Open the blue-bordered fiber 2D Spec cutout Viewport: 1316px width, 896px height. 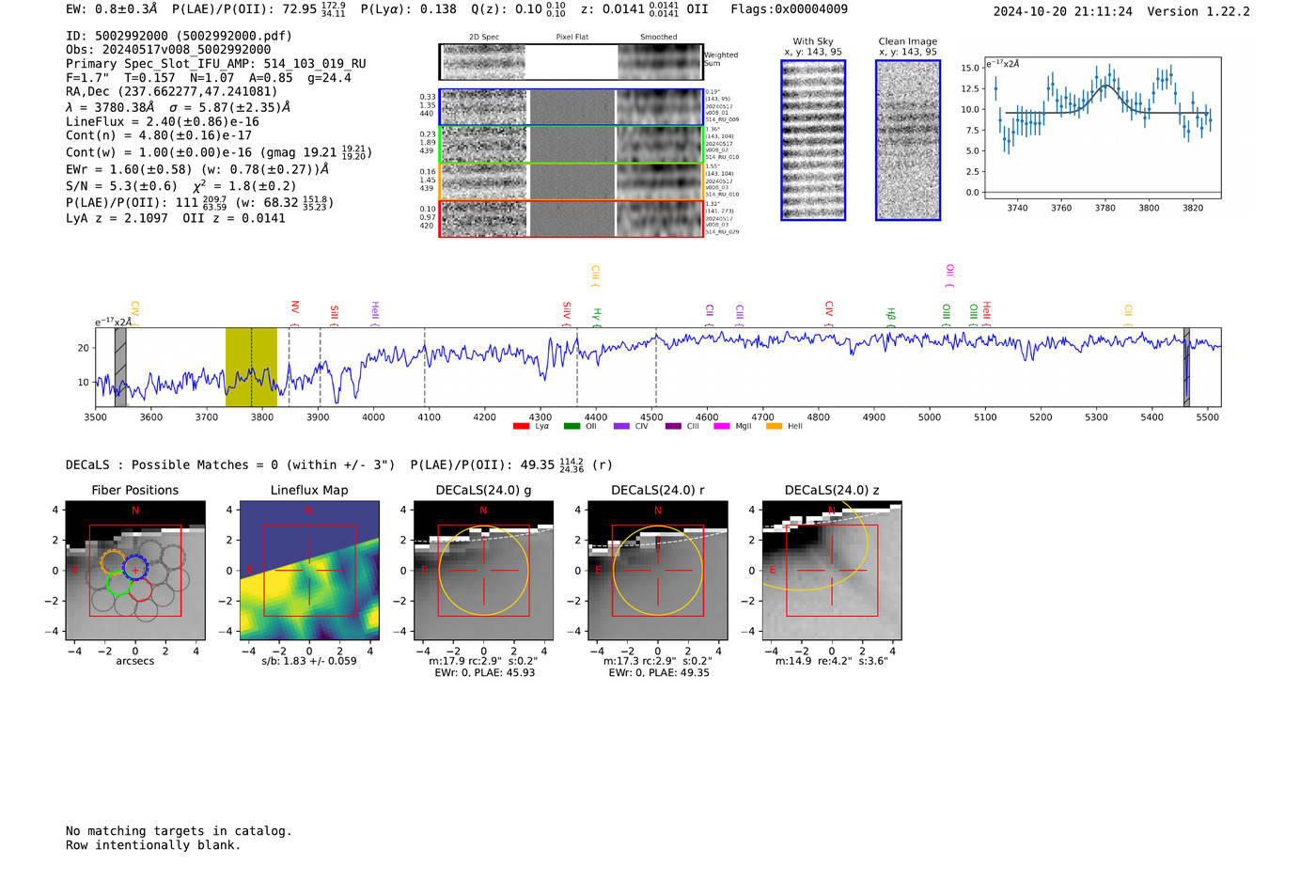[484, 107]
